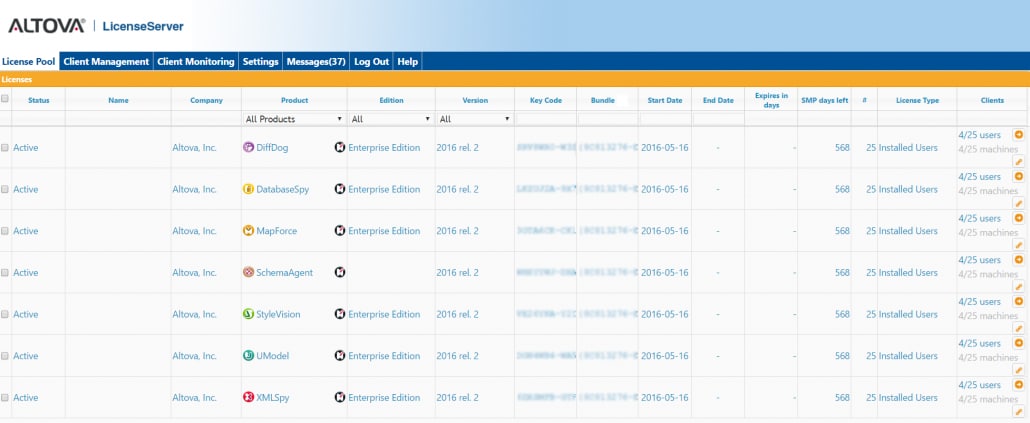Click the black bundle icon in XMLSpy row

340,397
